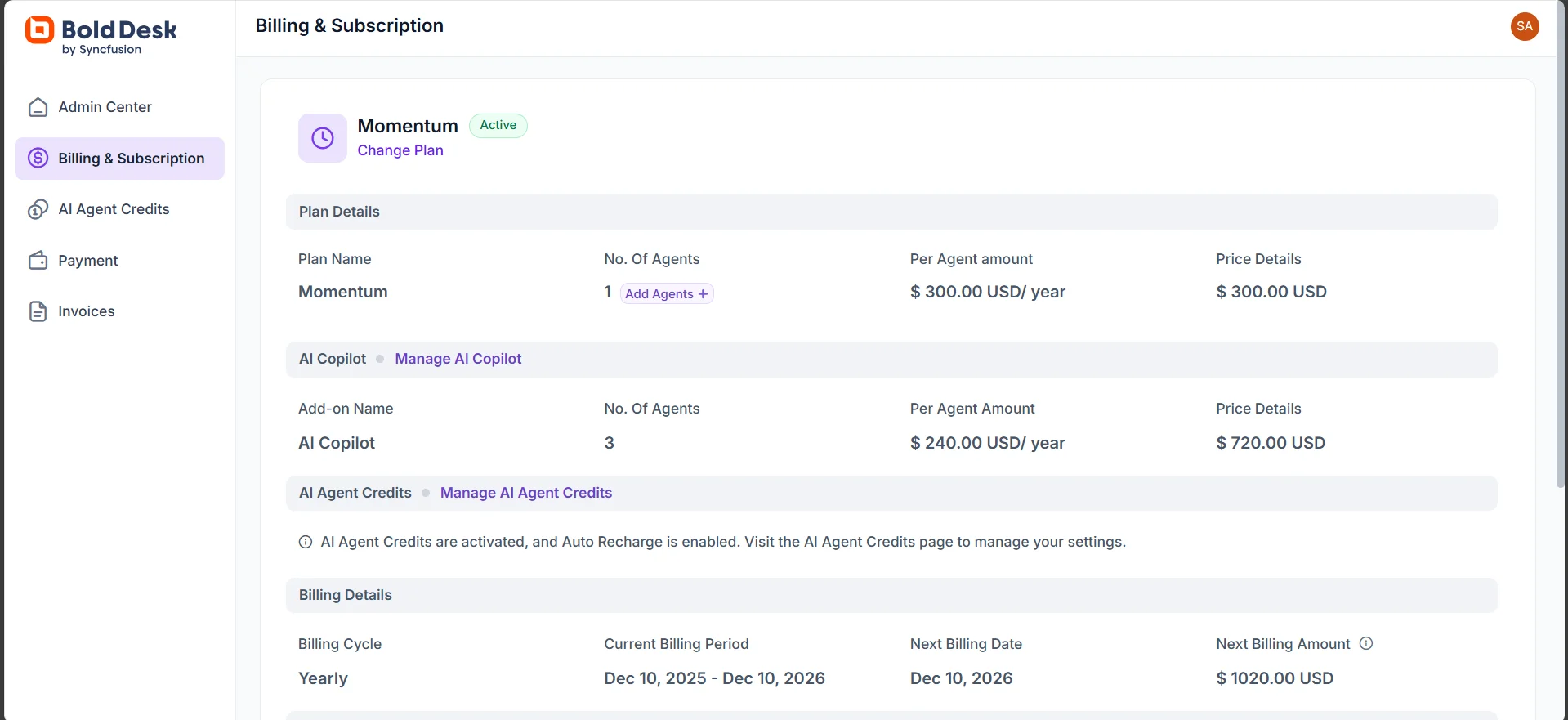
Task: Click the Admin Center home icon
Action: click(38, 107)
